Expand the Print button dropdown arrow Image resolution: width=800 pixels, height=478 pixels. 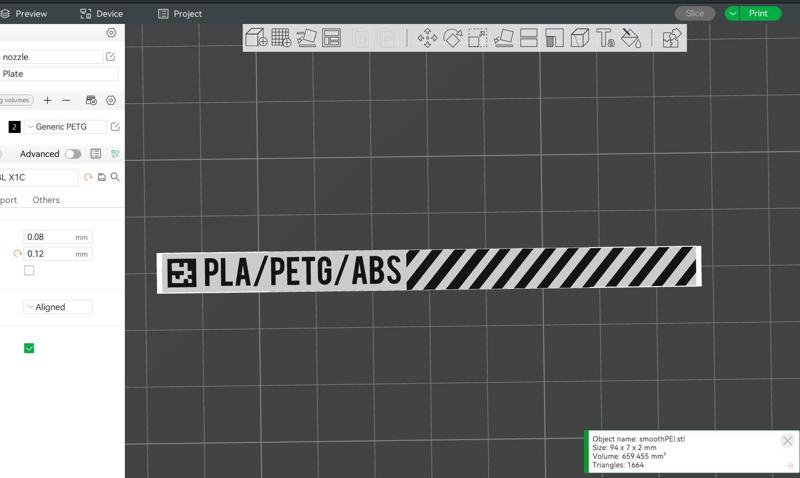[733, 13]
